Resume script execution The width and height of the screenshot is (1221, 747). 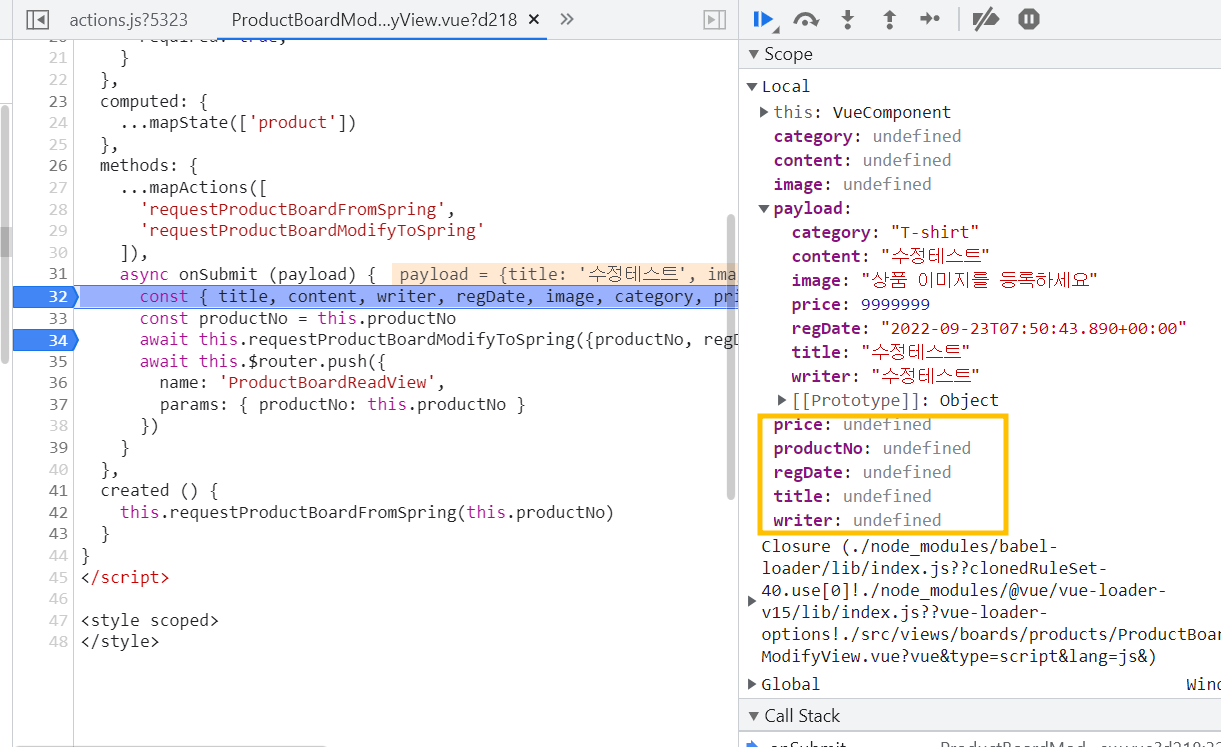pyautogui.click(x=764, y=19)
